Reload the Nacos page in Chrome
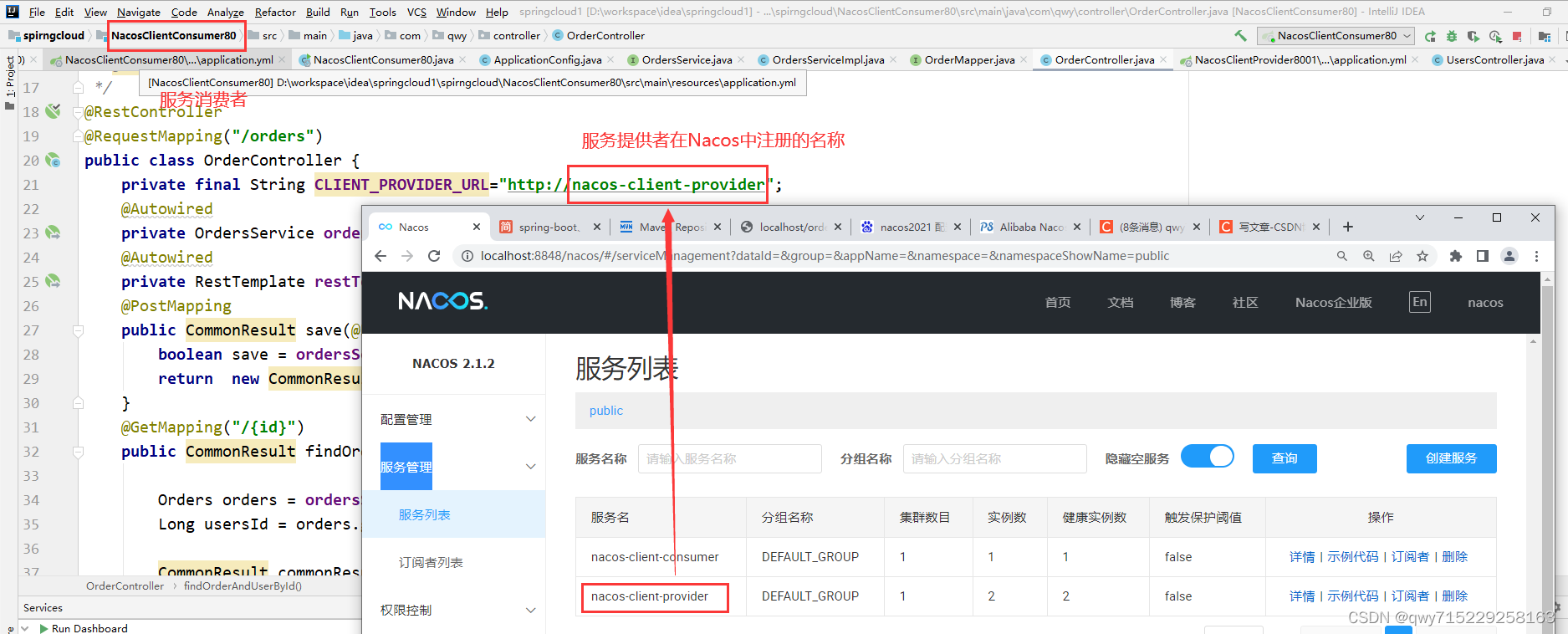The image size is (1568, 634). 434,256
